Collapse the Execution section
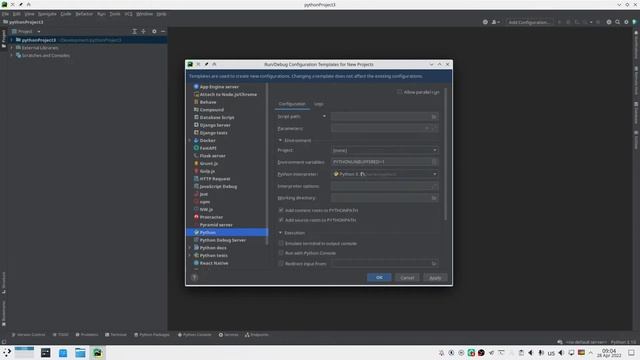The image size is (640, 360). [x=280, y=233]
